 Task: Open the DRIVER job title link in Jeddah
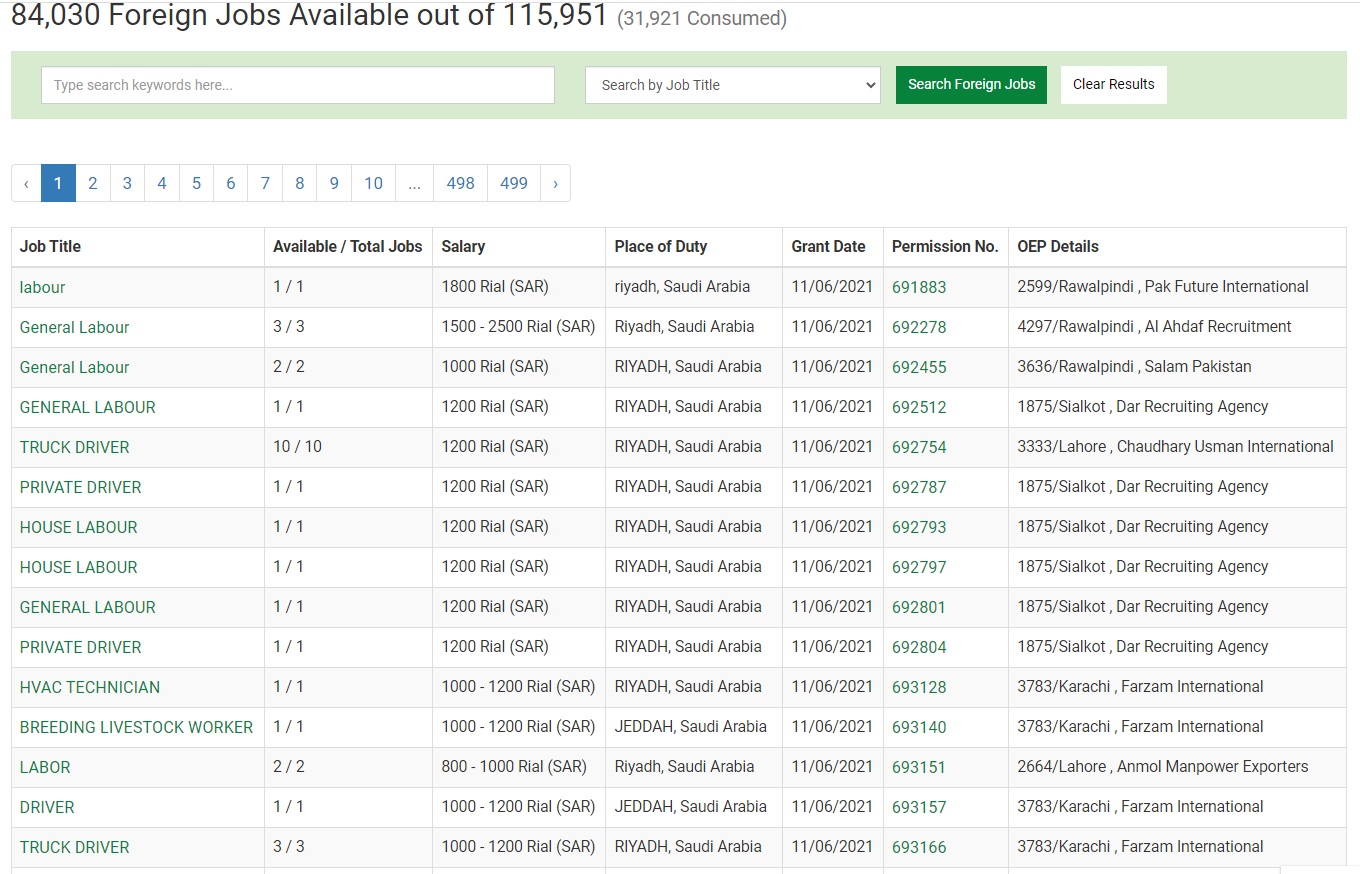click(47, 807)
